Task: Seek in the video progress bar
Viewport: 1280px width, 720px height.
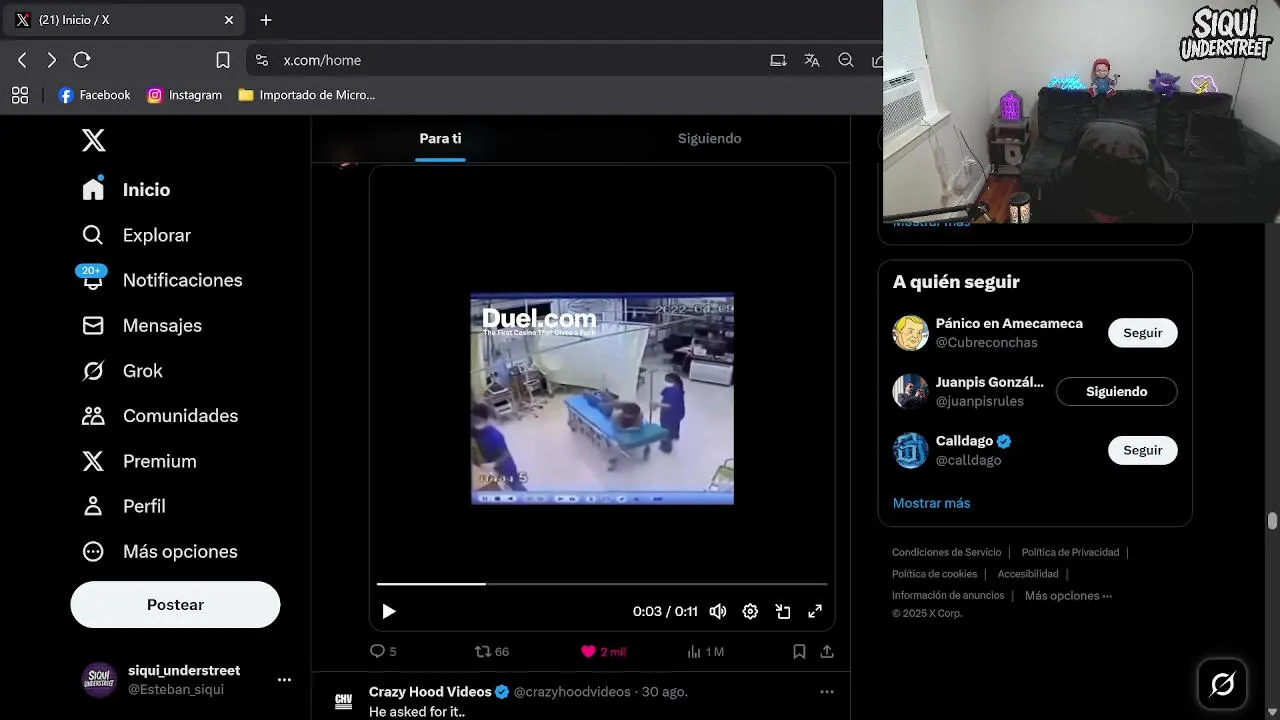Action: [602, 583]
